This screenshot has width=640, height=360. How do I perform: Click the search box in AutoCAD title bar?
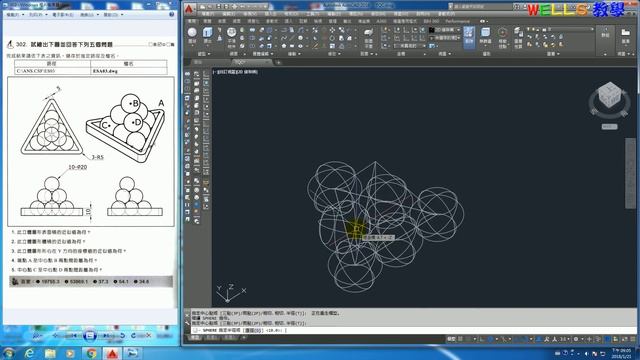tap(482, 7)
